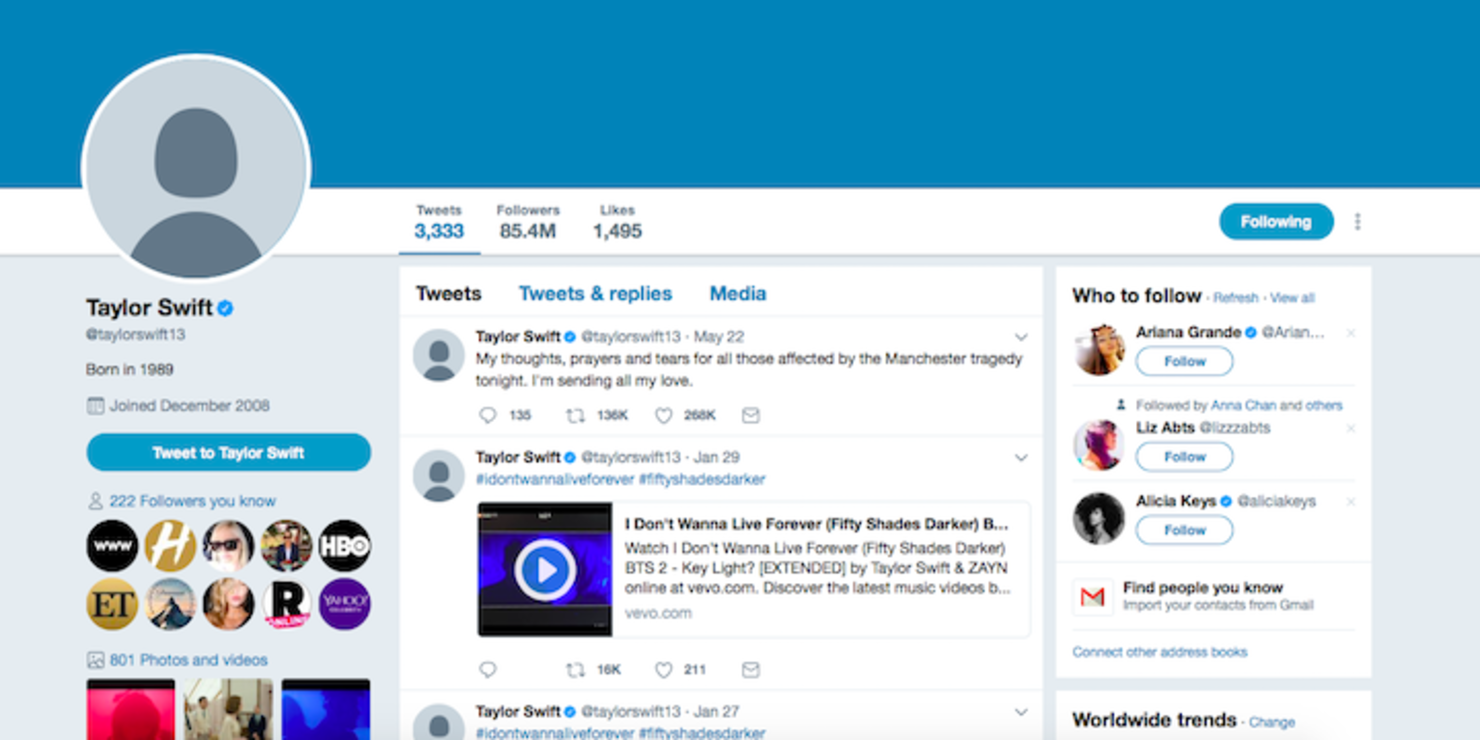Open the vevo.com link card title
The image size is (1480, 740).
click(817, 524)
